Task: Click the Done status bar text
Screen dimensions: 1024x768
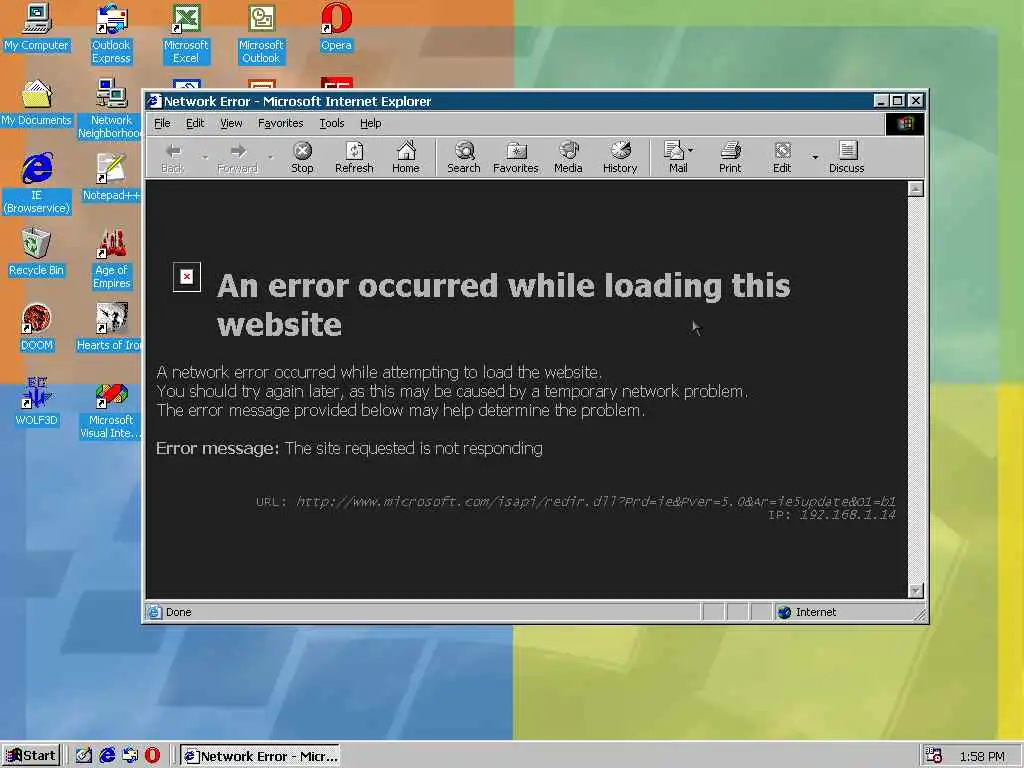Action: (x=178, y=612)
